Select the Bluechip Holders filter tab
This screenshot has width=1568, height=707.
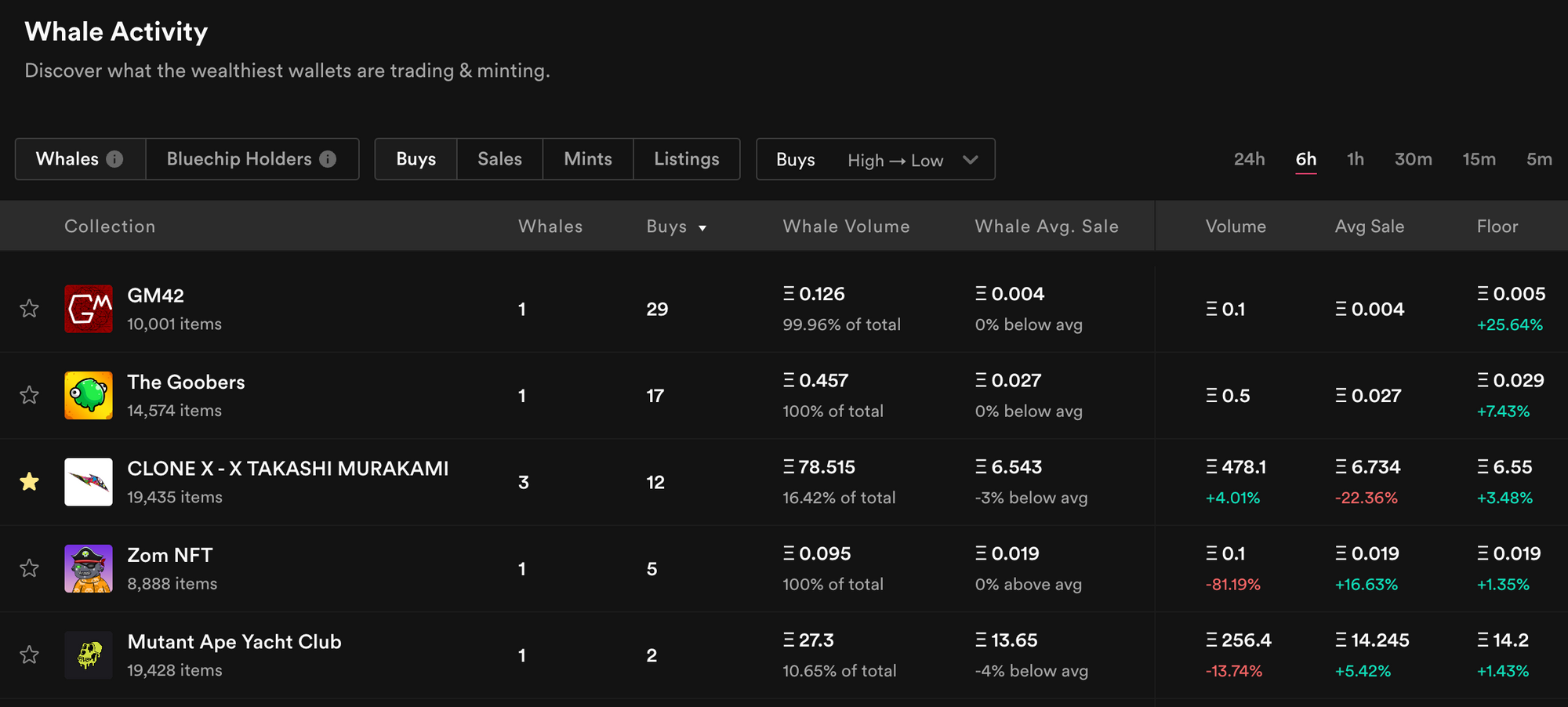tap(252, 159)
